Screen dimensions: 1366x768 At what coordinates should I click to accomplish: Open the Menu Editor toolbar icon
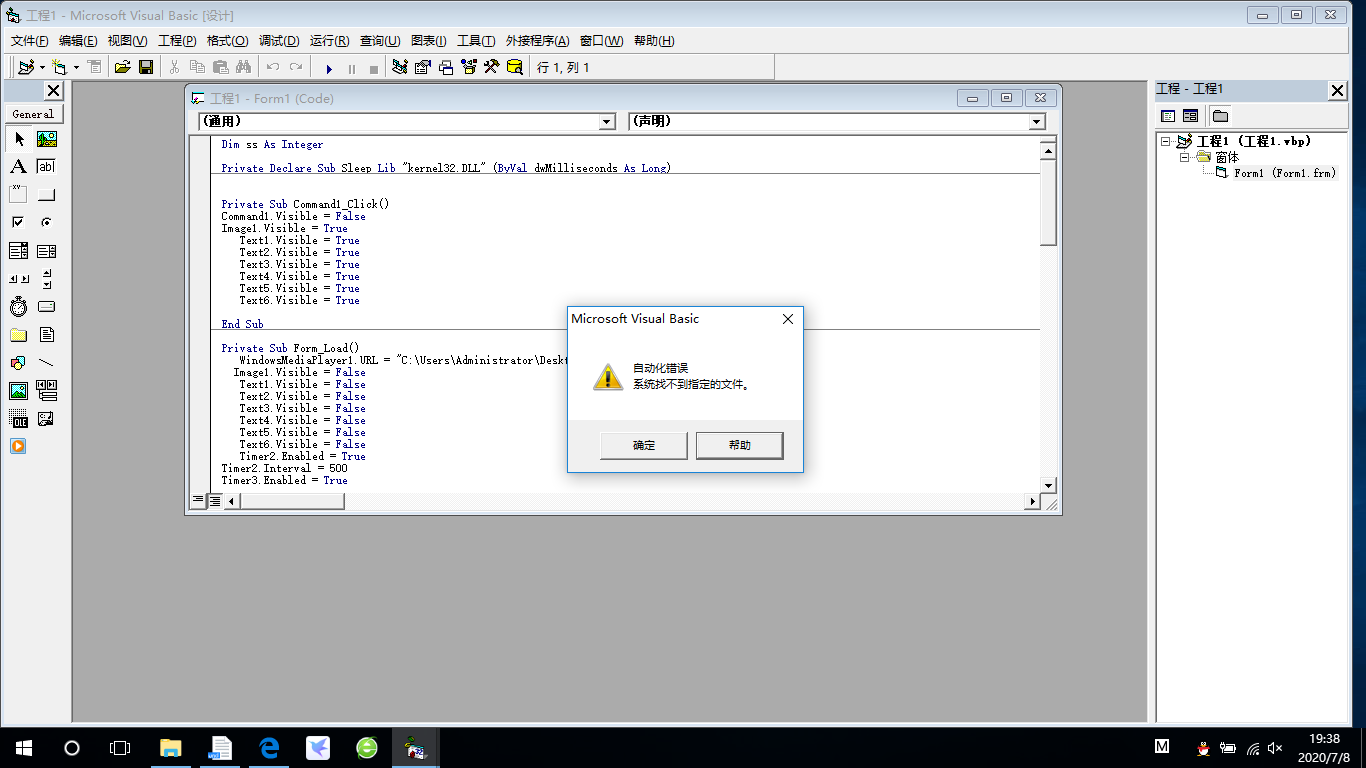coord(94,67)
